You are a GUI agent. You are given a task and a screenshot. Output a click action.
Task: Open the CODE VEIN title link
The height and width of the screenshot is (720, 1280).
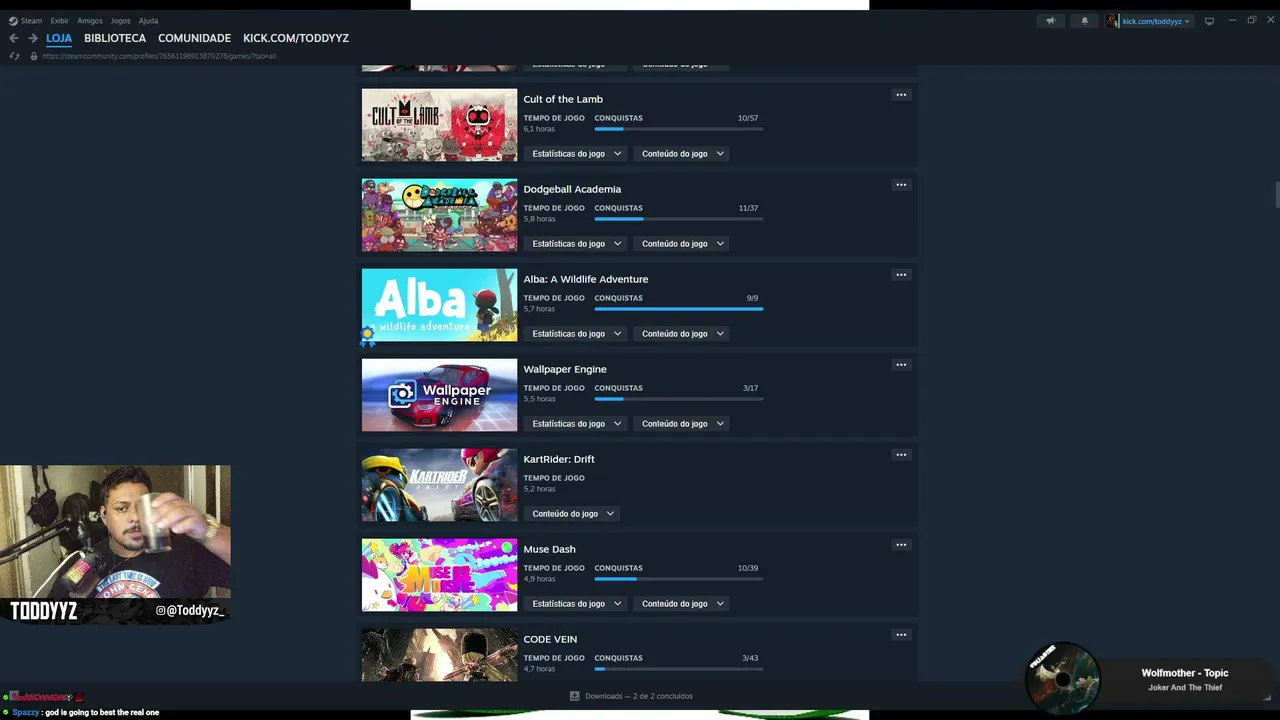tap(550, 639)
